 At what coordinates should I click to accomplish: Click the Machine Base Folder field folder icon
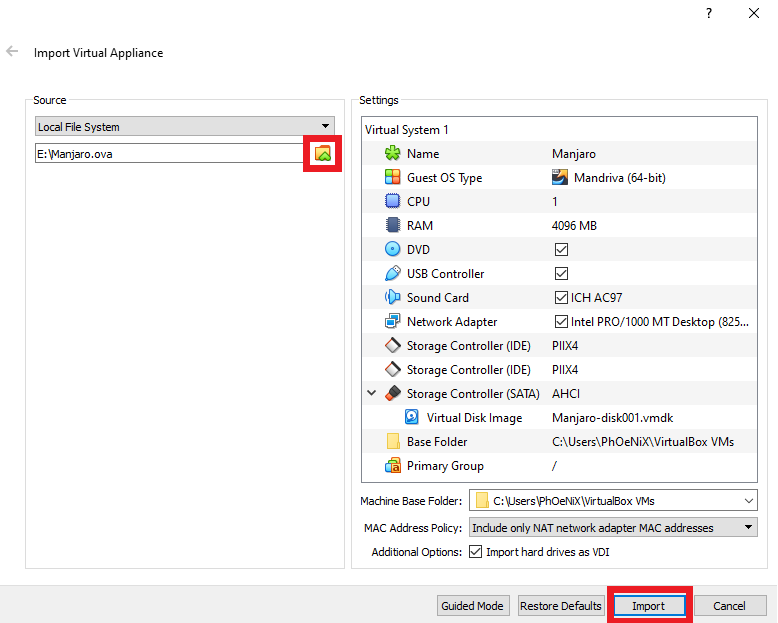(481, 500)
